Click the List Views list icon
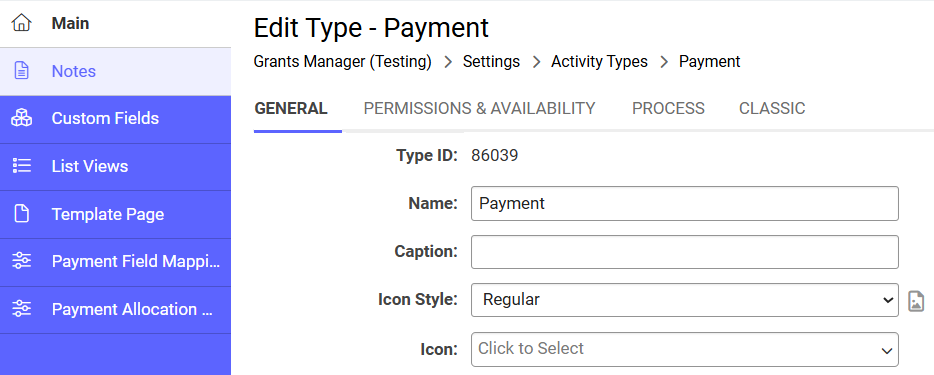The height and width of the screenshot is (375, 934). click(22, 166)
